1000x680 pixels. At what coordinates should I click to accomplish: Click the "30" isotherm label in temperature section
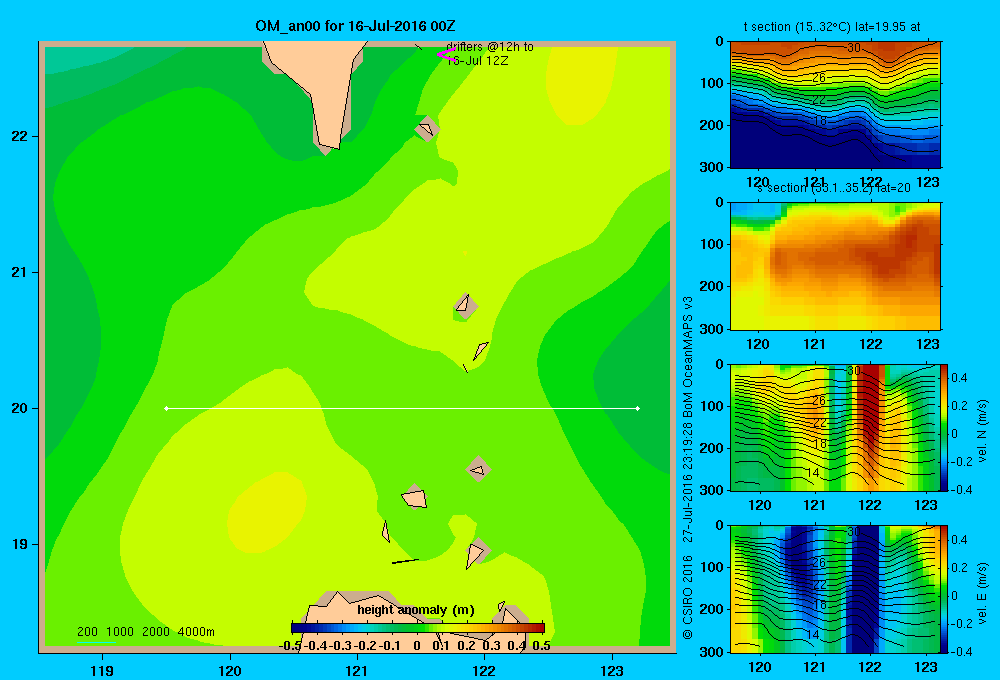click(x=854, y=48)
